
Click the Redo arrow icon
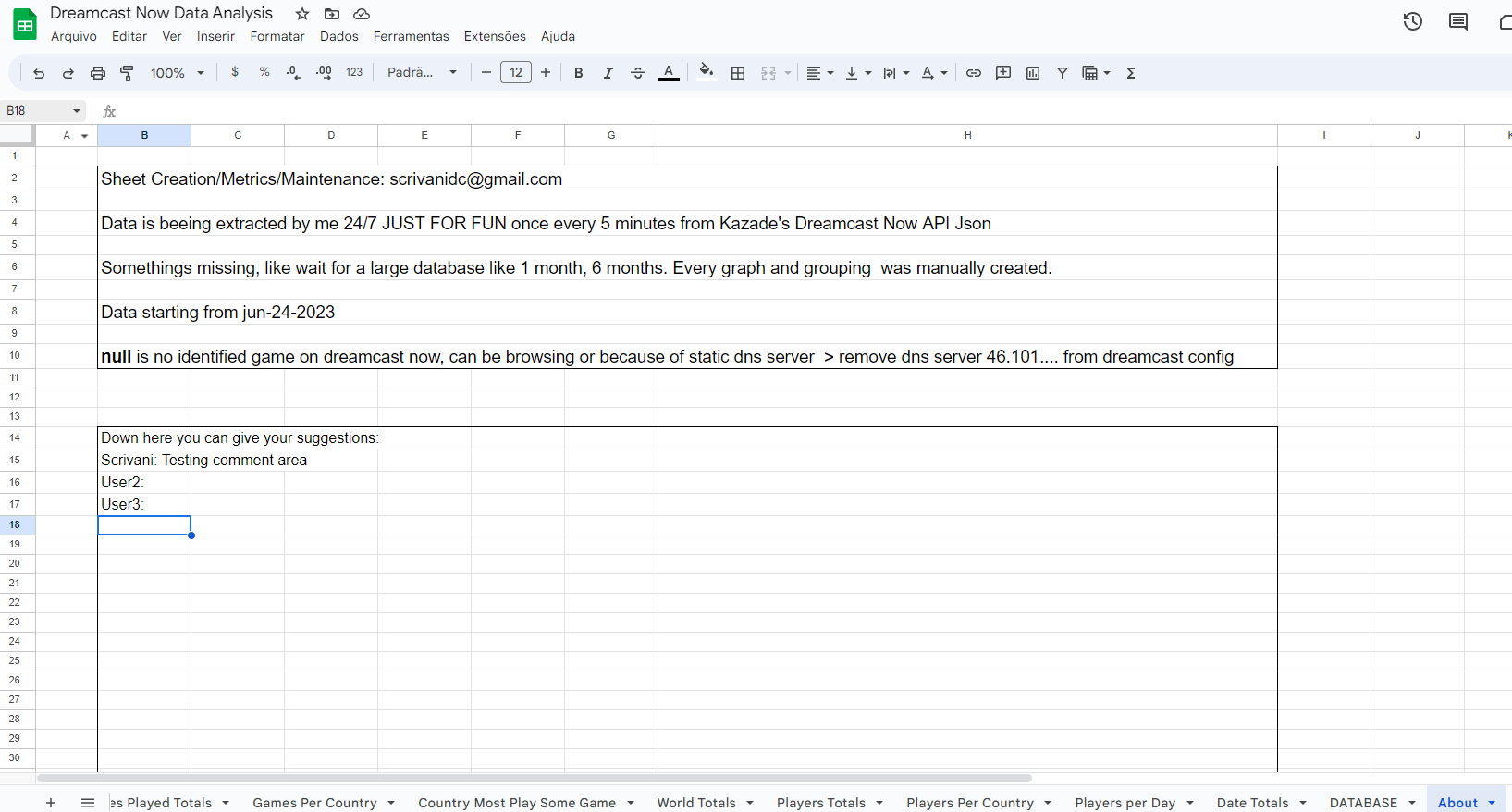(x=68, y=73)
